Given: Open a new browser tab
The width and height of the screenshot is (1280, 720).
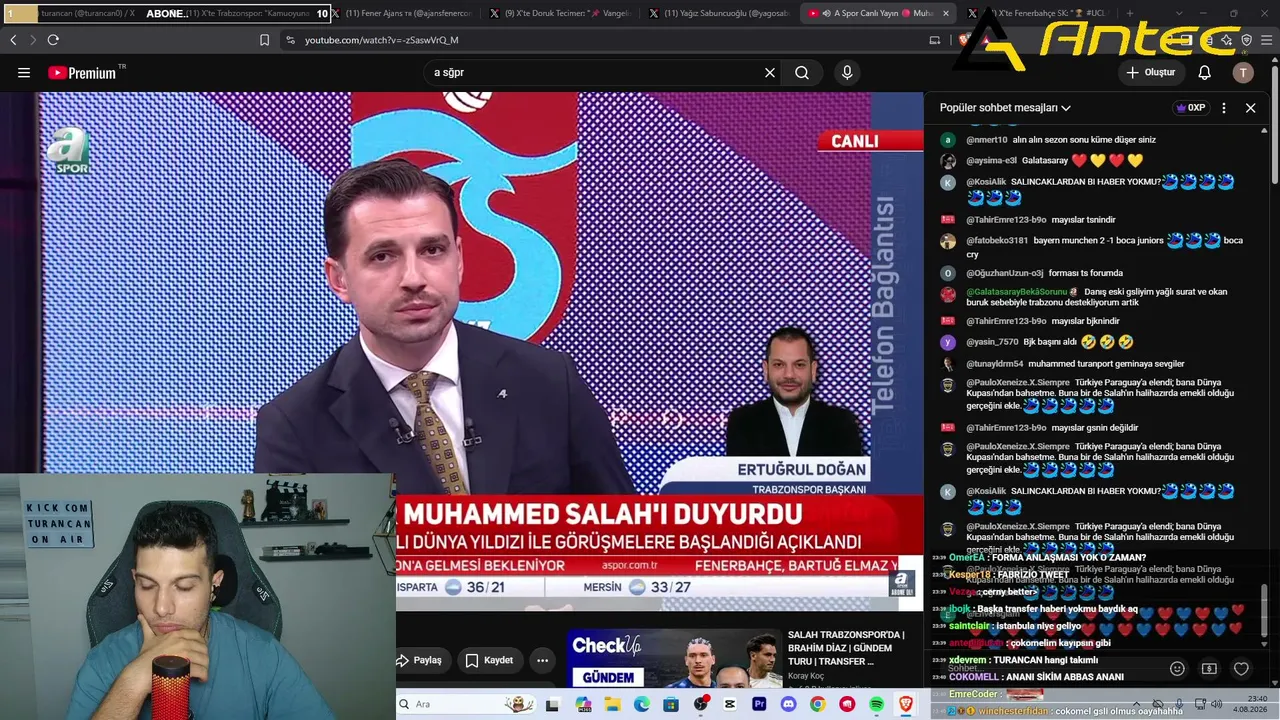Looking at the screenshot, I should [x=1130, y=14].
